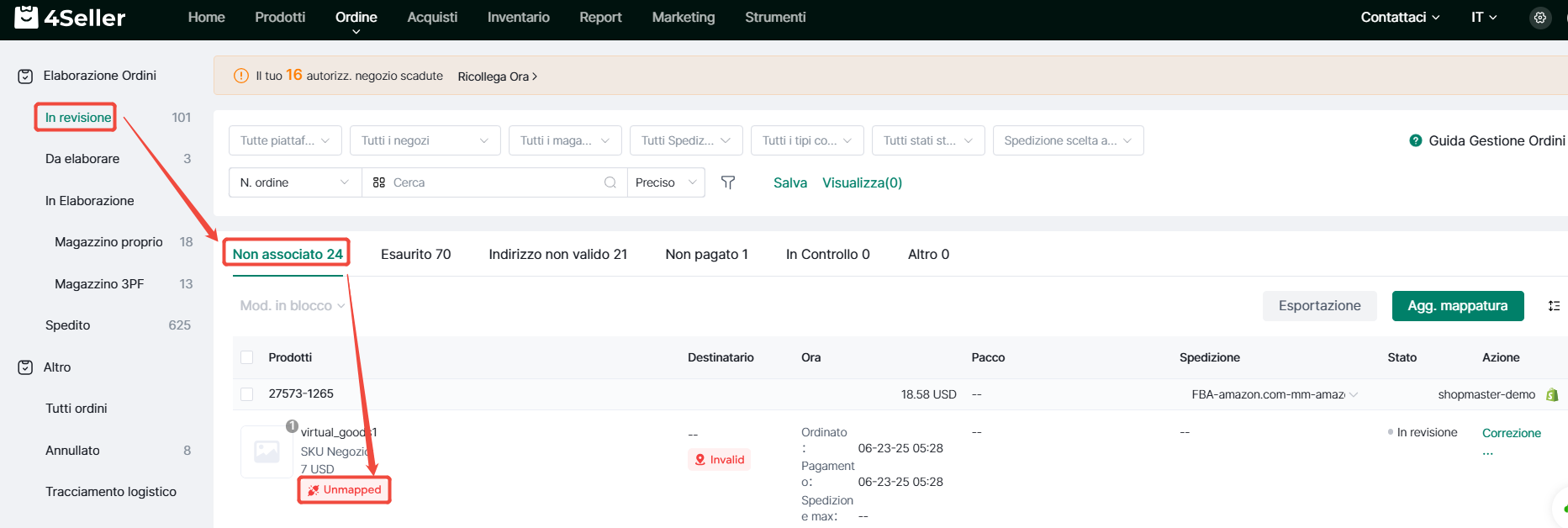Click the search magnifier icon
This screenshot has height=528, width=1568.
[610, 182]
